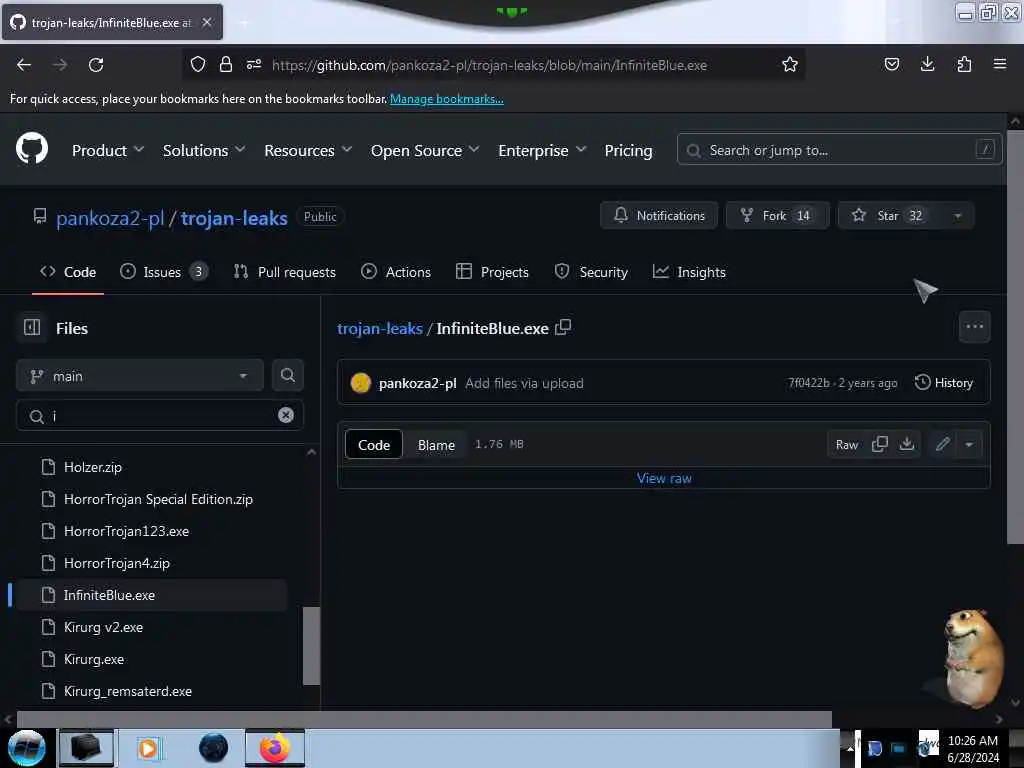
Task: Open the Pricing page
Action: [x=628, y=150]
